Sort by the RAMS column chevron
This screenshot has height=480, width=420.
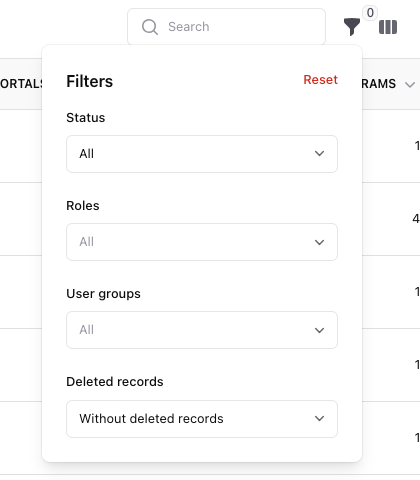(410, 84)
